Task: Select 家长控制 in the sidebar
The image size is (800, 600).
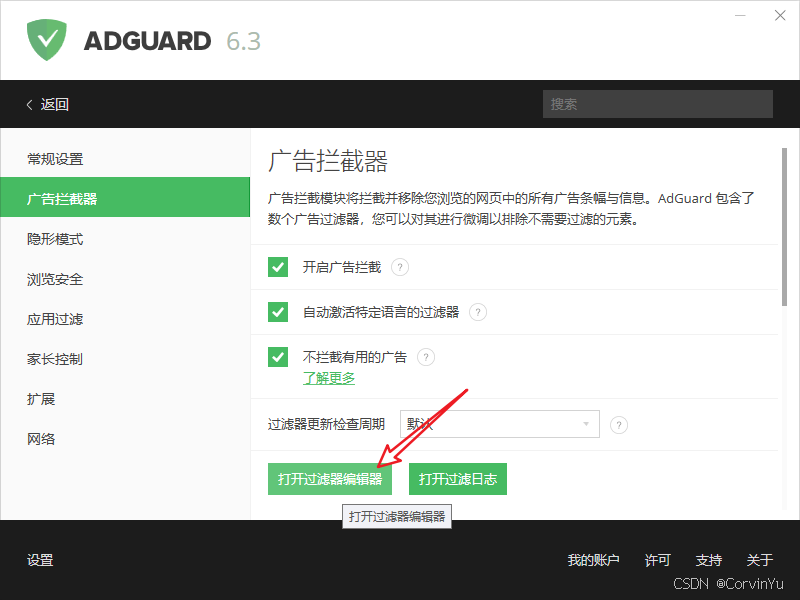Action: (125, 359)
